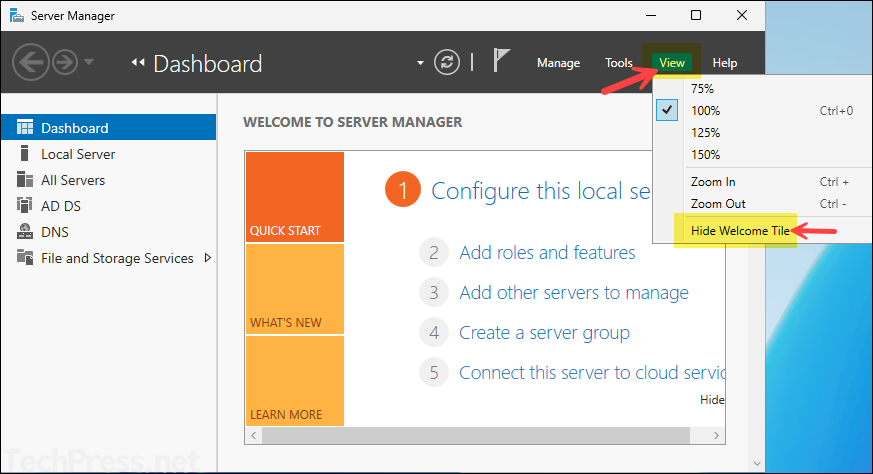
Task: Click the Server Manager title bar icon
Action: point(17,15)
